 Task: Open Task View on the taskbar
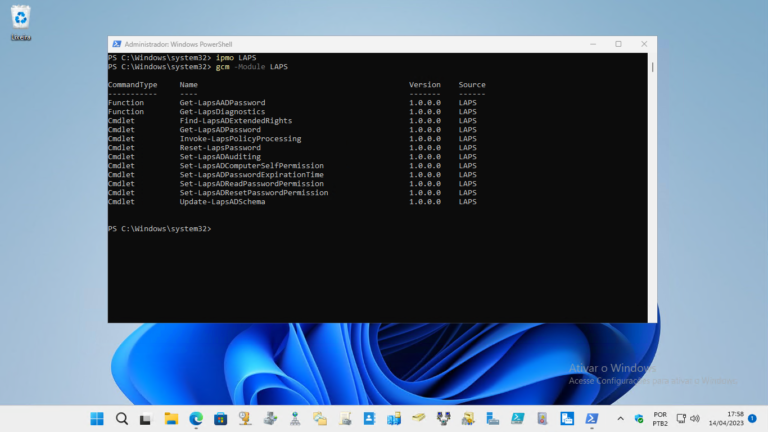coord(145,419)
